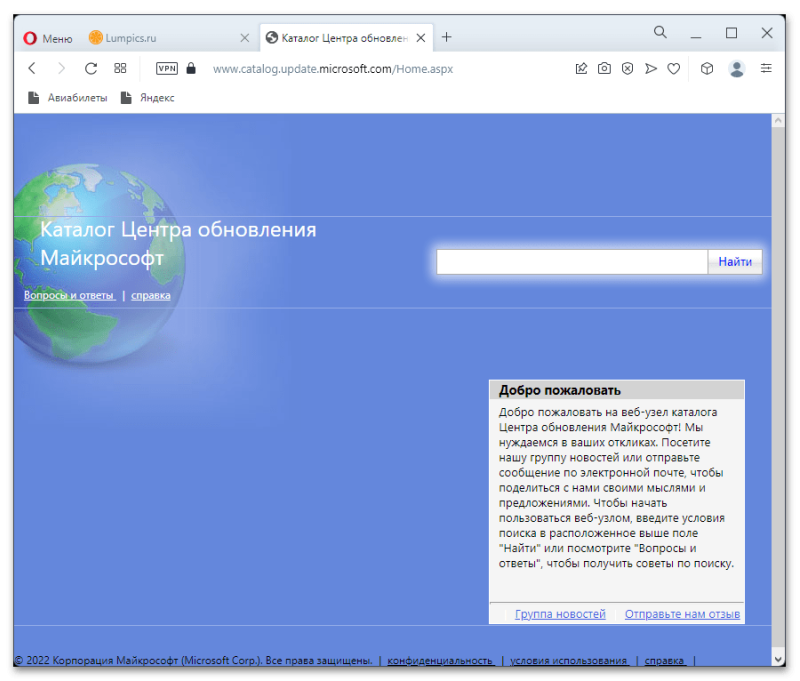The width and height of the screenshot is (800, 681).
Task: Close the Каталог Центра обновления tab
Action: coord(421,38)
